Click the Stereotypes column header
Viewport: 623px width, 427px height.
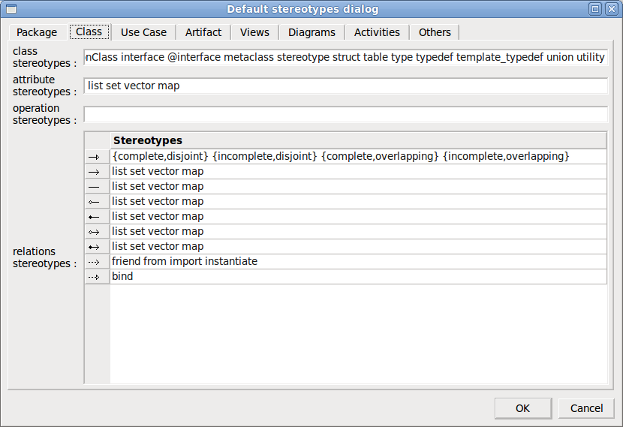(x=358, y=140)
